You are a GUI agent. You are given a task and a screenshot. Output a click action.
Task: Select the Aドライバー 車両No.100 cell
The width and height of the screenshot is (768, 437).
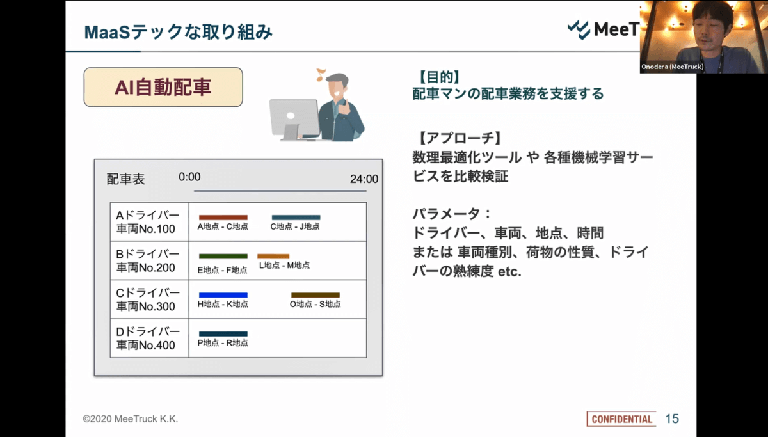coord(149,222)
